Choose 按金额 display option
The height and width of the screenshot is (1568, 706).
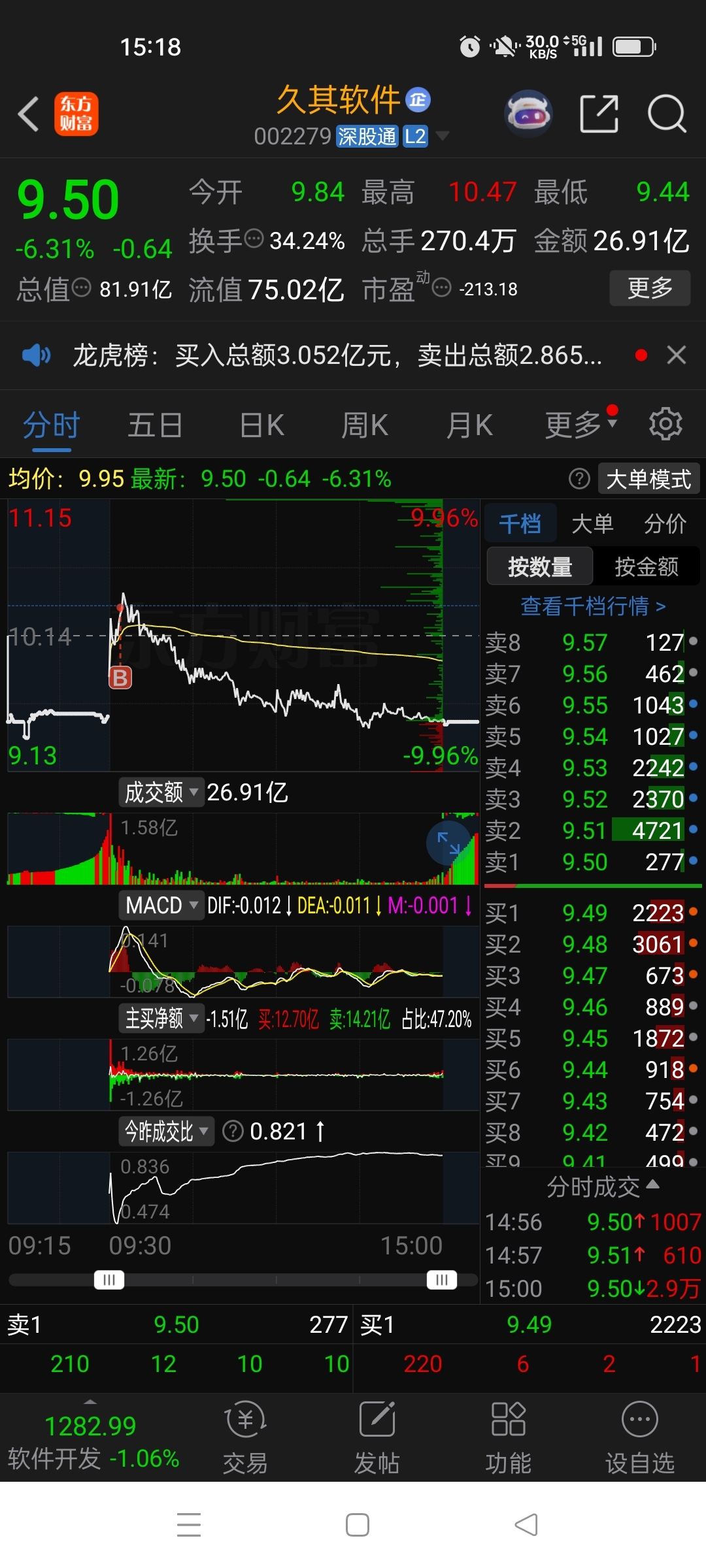pos(647,566)
